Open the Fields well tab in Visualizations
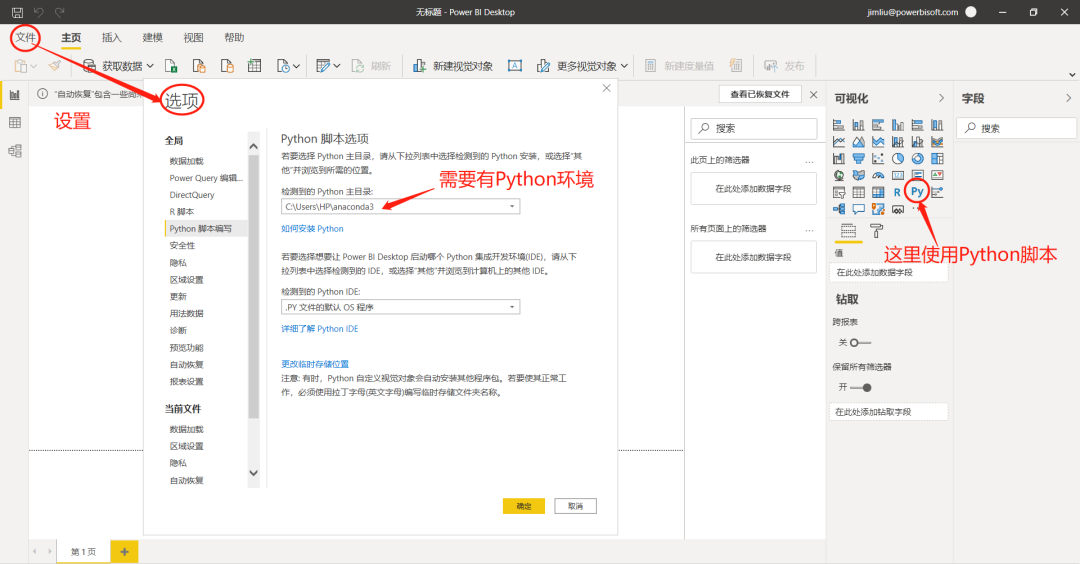The height and width of the screenshot is (564, 1080). pos(849,231)
